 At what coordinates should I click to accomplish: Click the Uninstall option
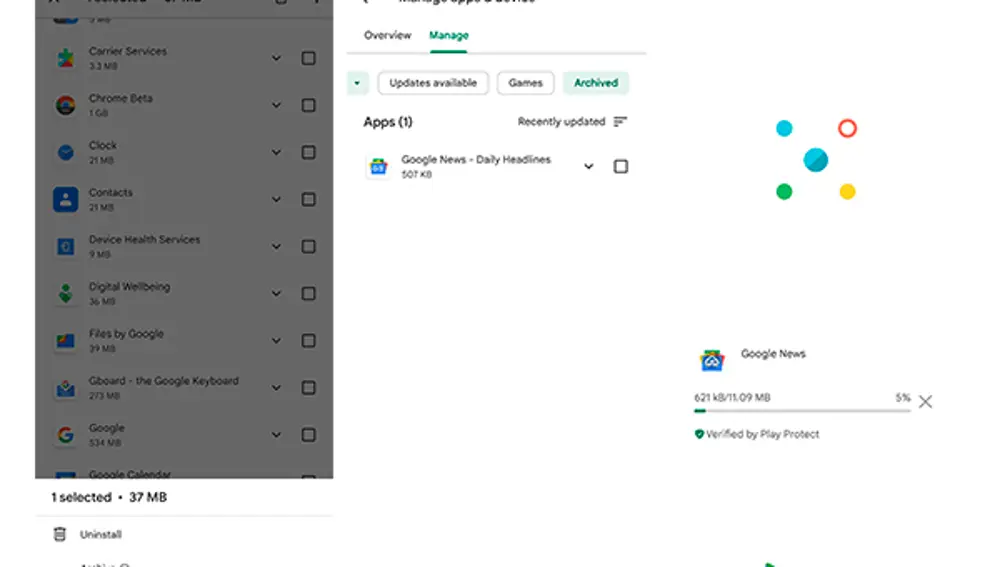click(101, 534)
